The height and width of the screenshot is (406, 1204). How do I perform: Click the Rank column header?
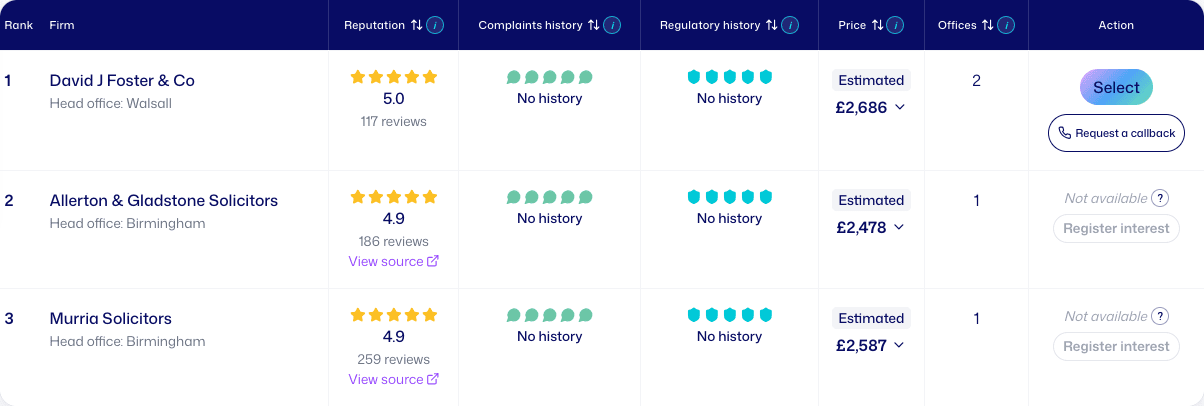coord(18,25)
